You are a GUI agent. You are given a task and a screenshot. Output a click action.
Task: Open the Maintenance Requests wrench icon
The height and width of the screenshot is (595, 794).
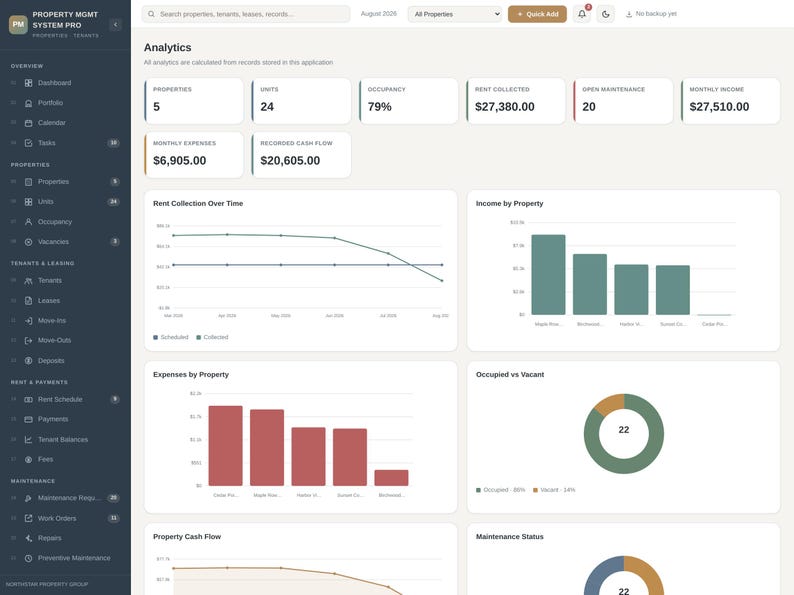28,498
